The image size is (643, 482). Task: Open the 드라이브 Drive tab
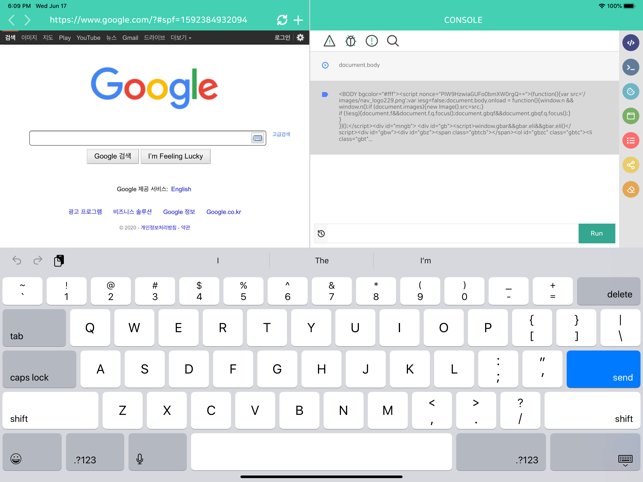pyautogui.click(x=154, y=38)
